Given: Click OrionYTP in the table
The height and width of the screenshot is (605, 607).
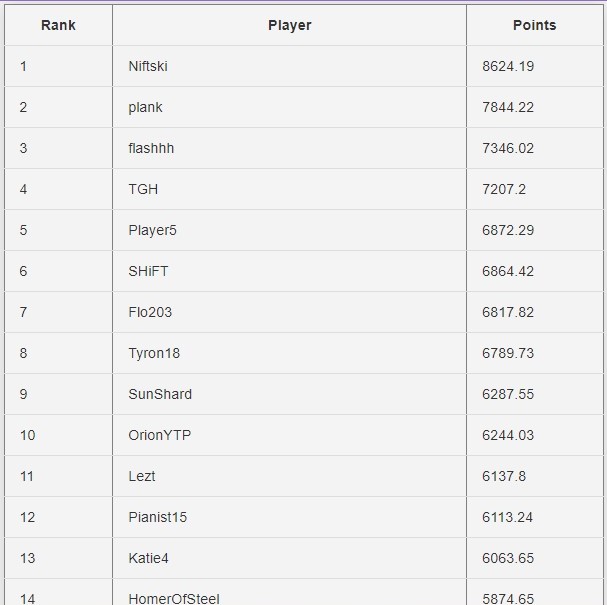Looking at the screenshot, I should coord(159,435).
